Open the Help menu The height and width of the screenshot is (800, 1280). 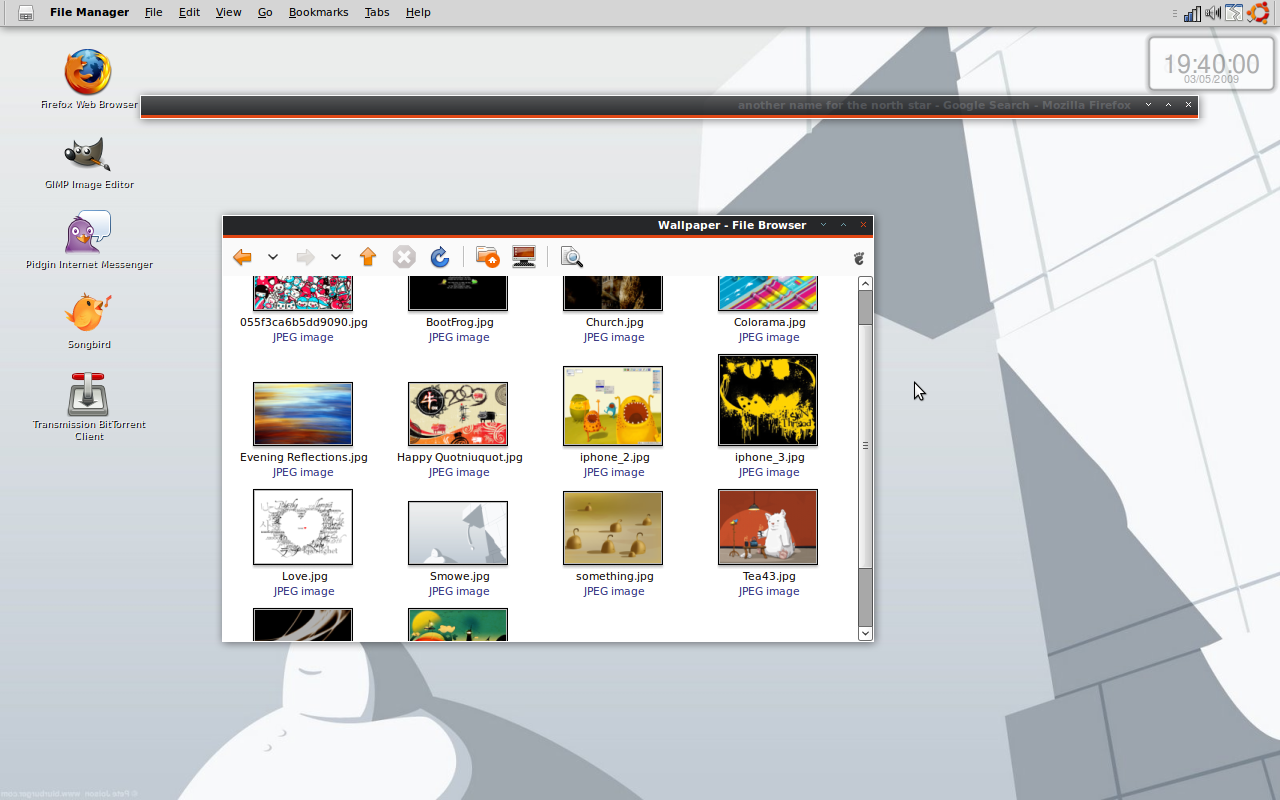(x=418, y=12)
